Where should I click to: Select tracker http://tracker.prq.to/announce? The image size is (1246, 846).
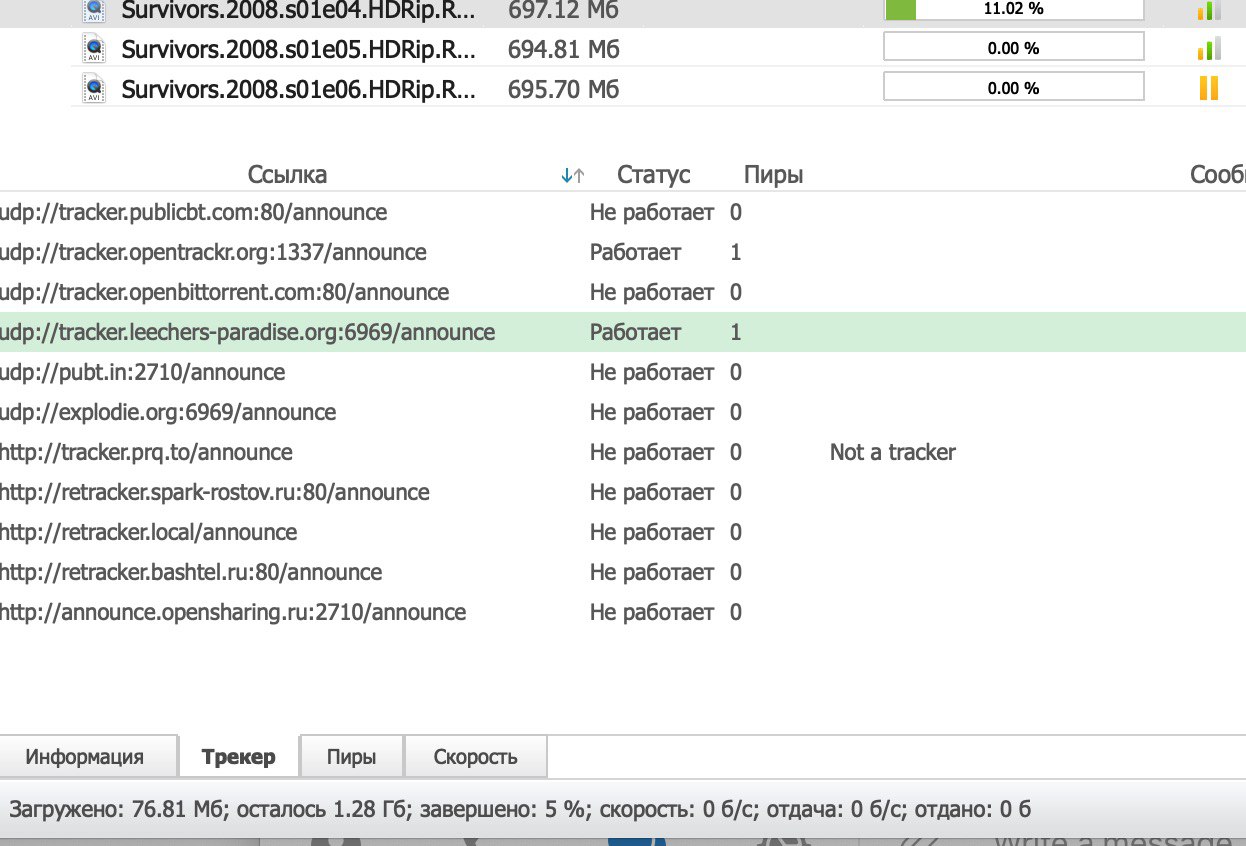coord(146,452)
